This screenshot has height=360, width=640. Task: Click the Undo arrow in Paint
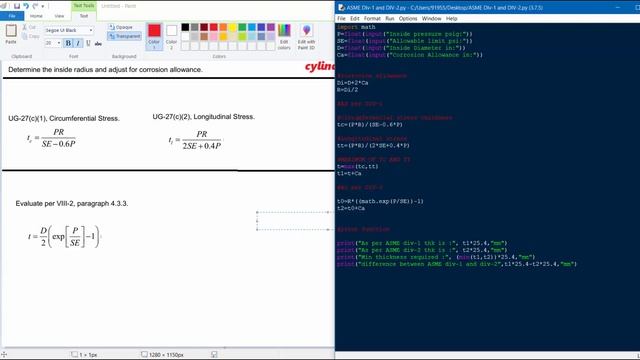click(26, 6)
